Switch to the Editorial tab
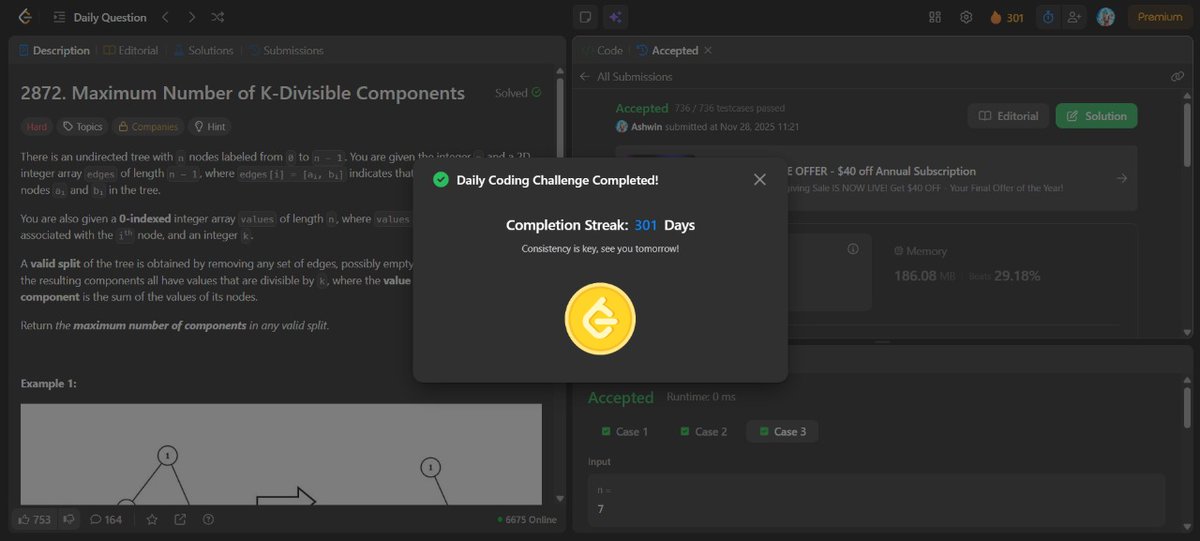Screen dimensions: 1200x541 (130, 50)
